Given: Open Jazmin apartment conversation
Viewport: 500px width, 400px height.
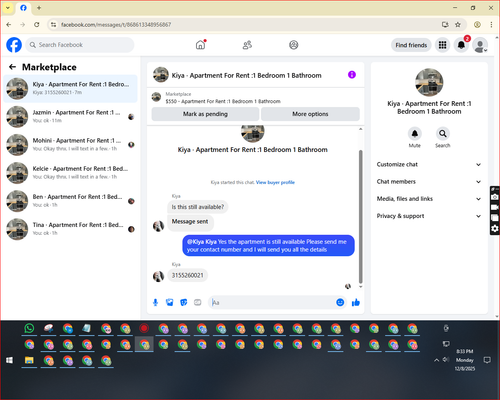Looking at the screenshot, I should 70,117.
